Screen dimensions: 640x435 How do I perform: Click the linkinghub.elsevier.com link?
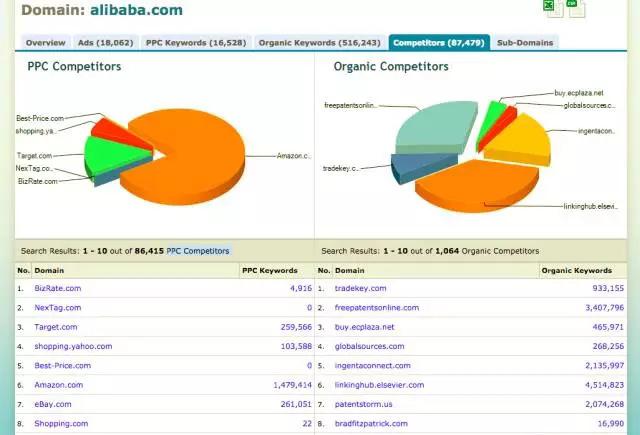(379, 385)
